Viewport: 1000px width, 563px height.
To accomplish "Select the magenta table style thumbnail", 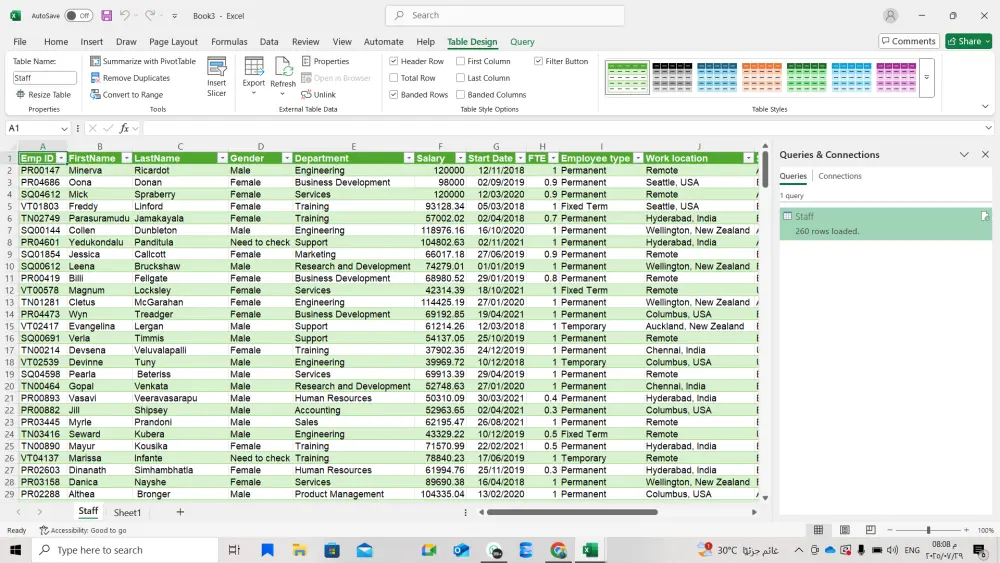I will (x=896, y=78).
